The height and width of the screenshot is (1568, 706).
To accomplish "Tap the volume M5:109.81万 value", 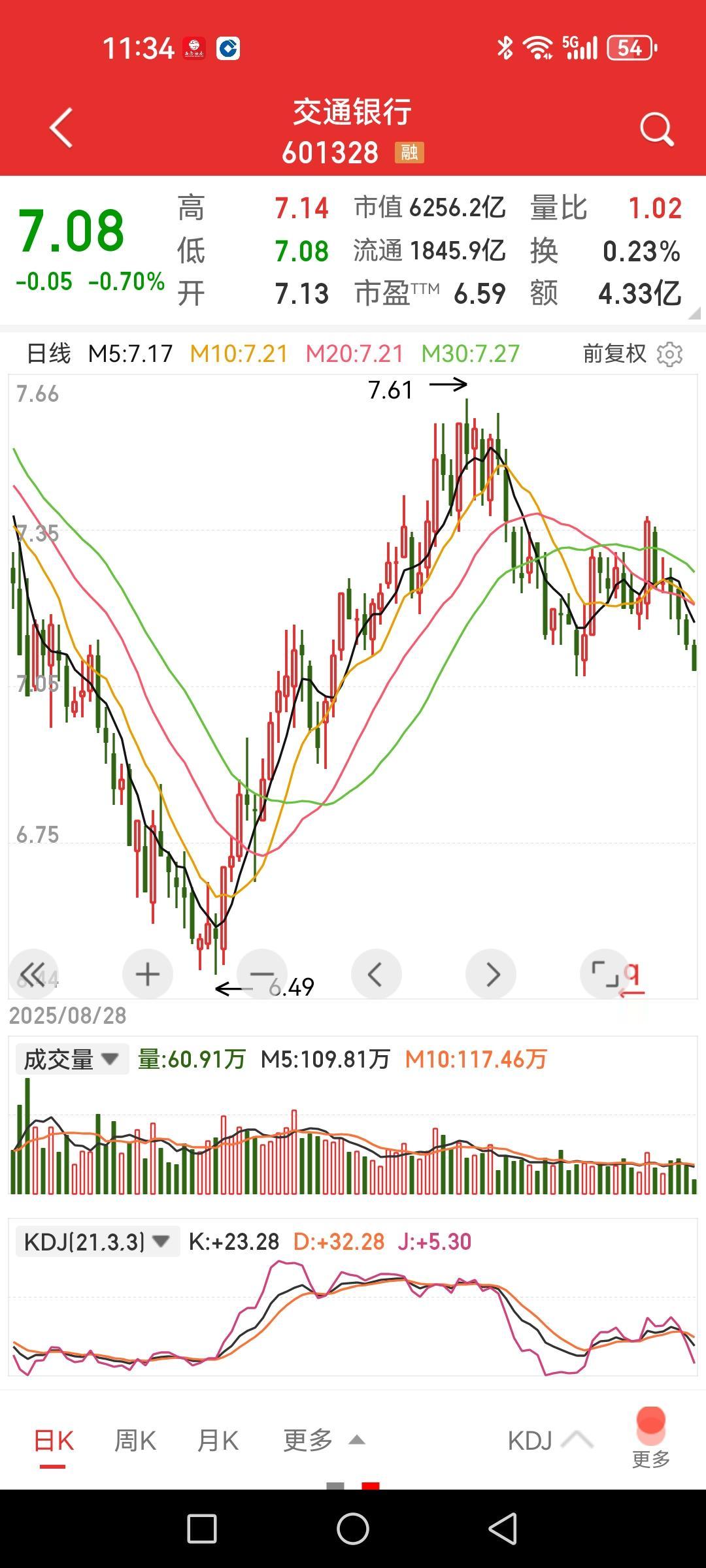I will pos(325,1059).
